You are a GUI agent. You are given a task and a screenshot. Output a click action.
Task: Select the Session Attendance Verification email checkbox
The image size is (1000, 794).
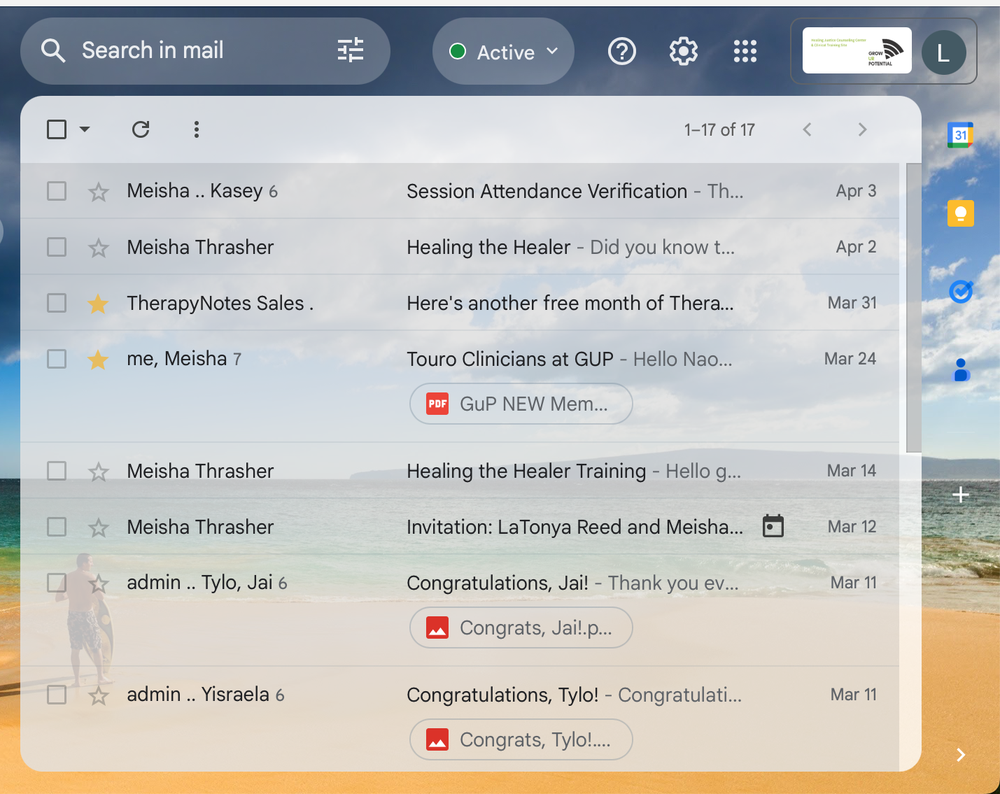[x=57, y=191]
